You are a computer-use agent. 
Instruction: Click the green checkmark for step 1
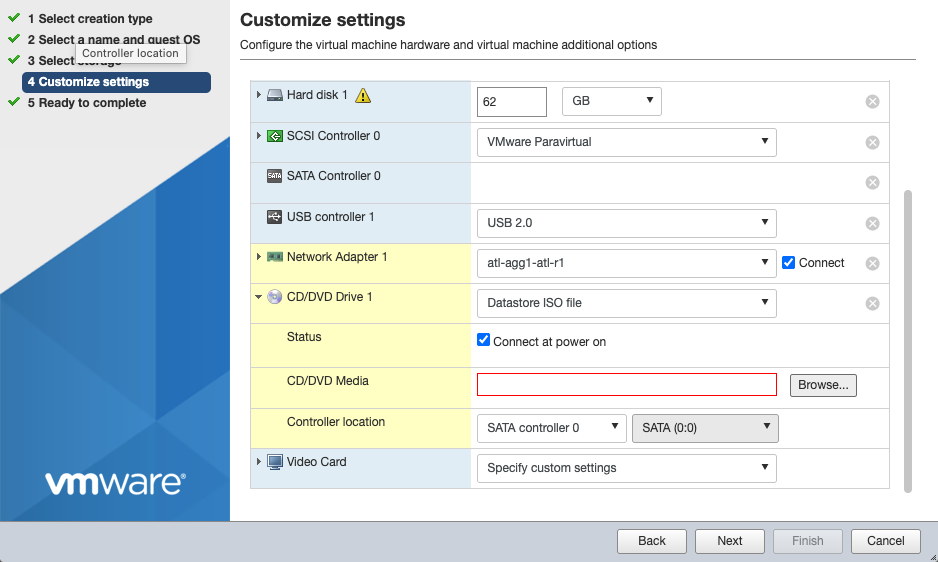pos(14,18)
